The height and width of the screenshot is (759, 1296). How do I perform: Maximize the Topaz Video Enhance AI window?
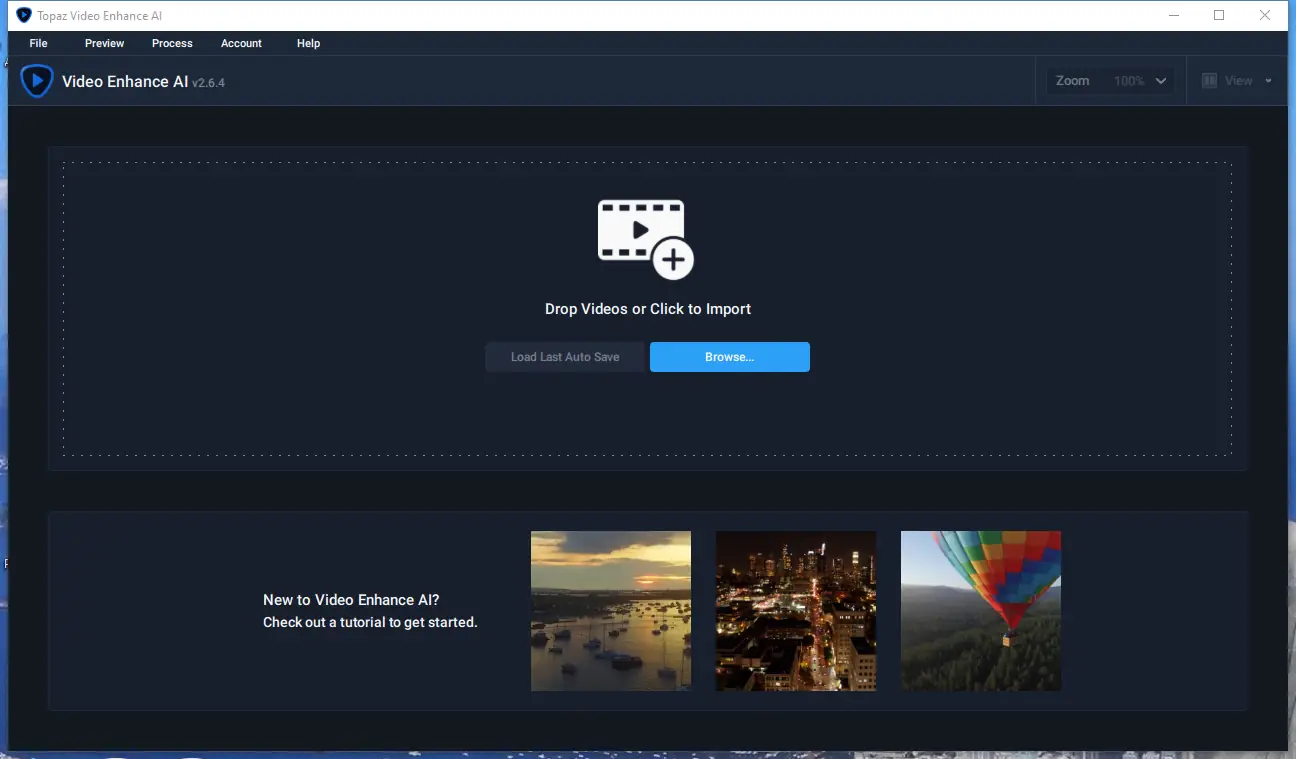point(1219,15)
